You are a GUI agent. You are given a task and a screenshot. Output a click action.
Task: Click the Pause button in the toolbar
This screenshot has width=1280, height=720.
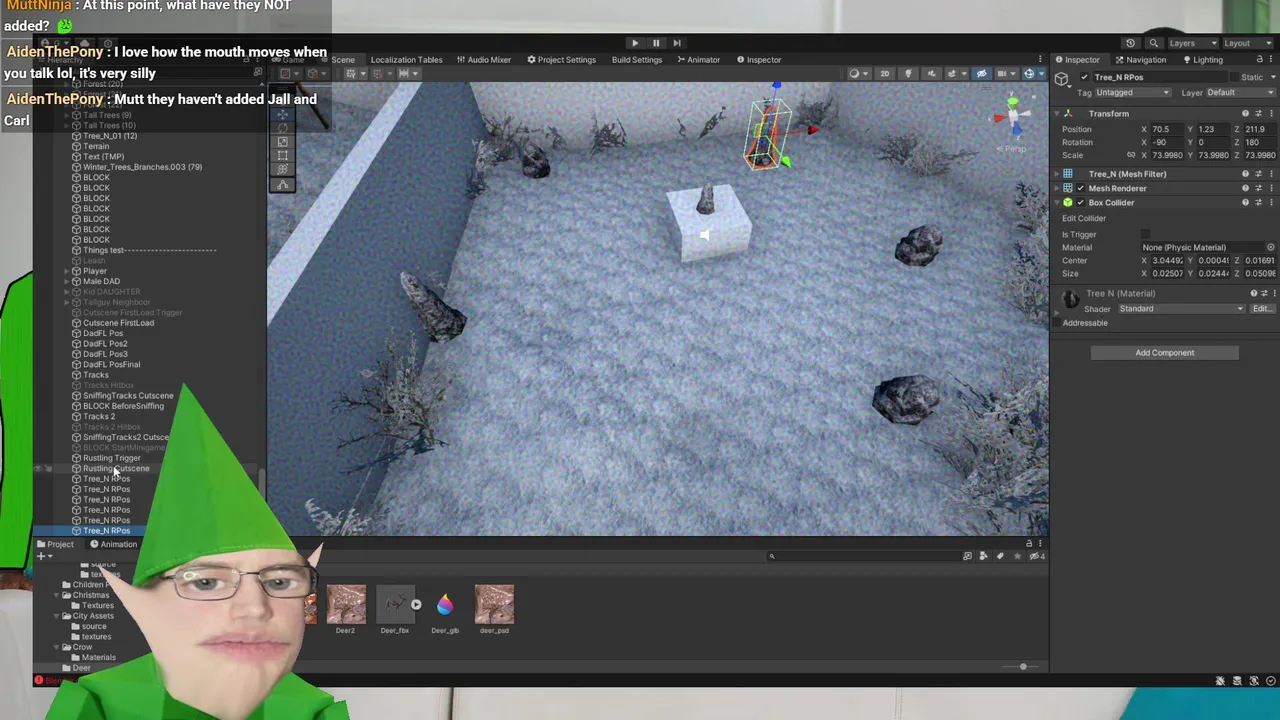coord(656,43)
